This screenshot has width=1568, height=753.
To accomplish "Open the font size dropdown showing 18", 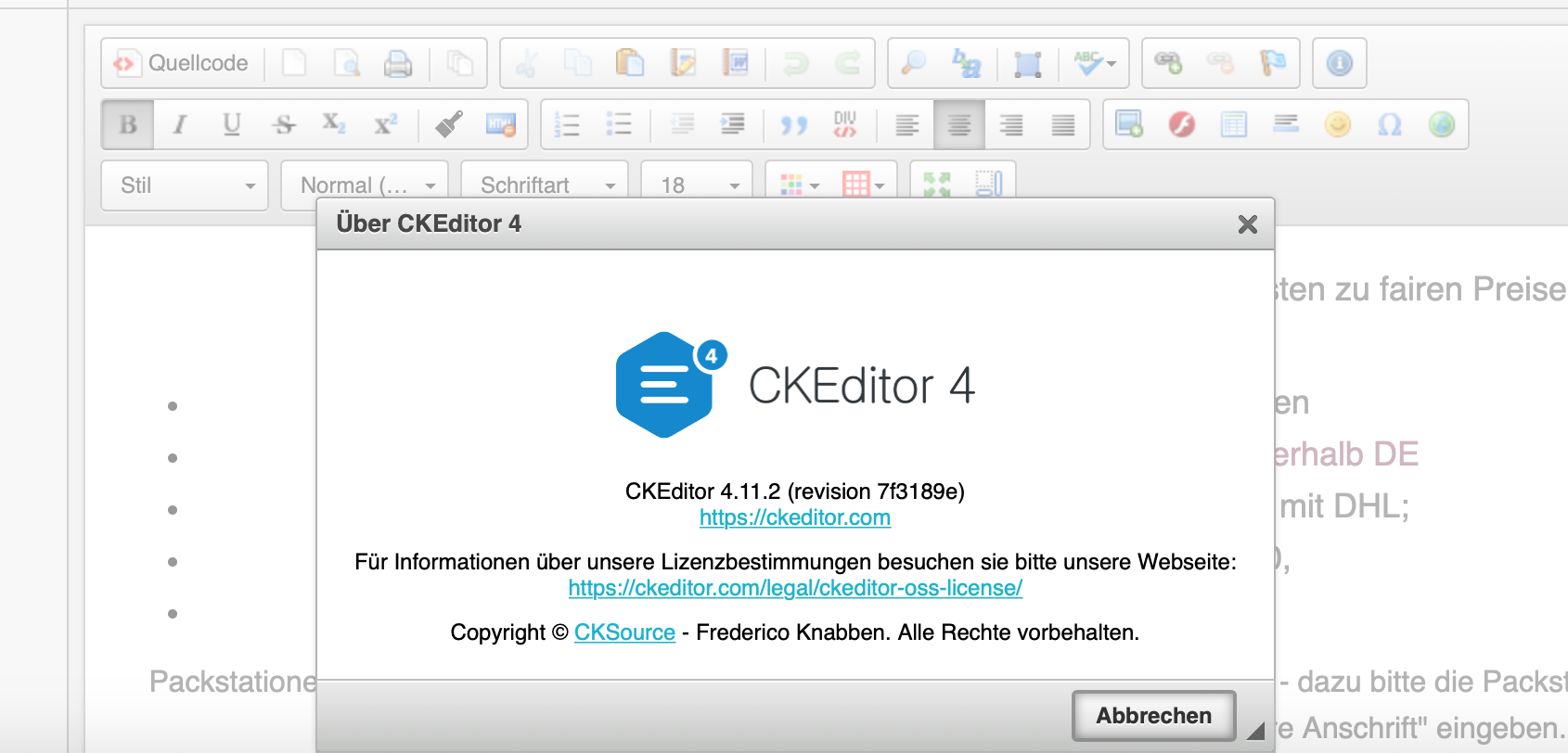I will (697, 185).
